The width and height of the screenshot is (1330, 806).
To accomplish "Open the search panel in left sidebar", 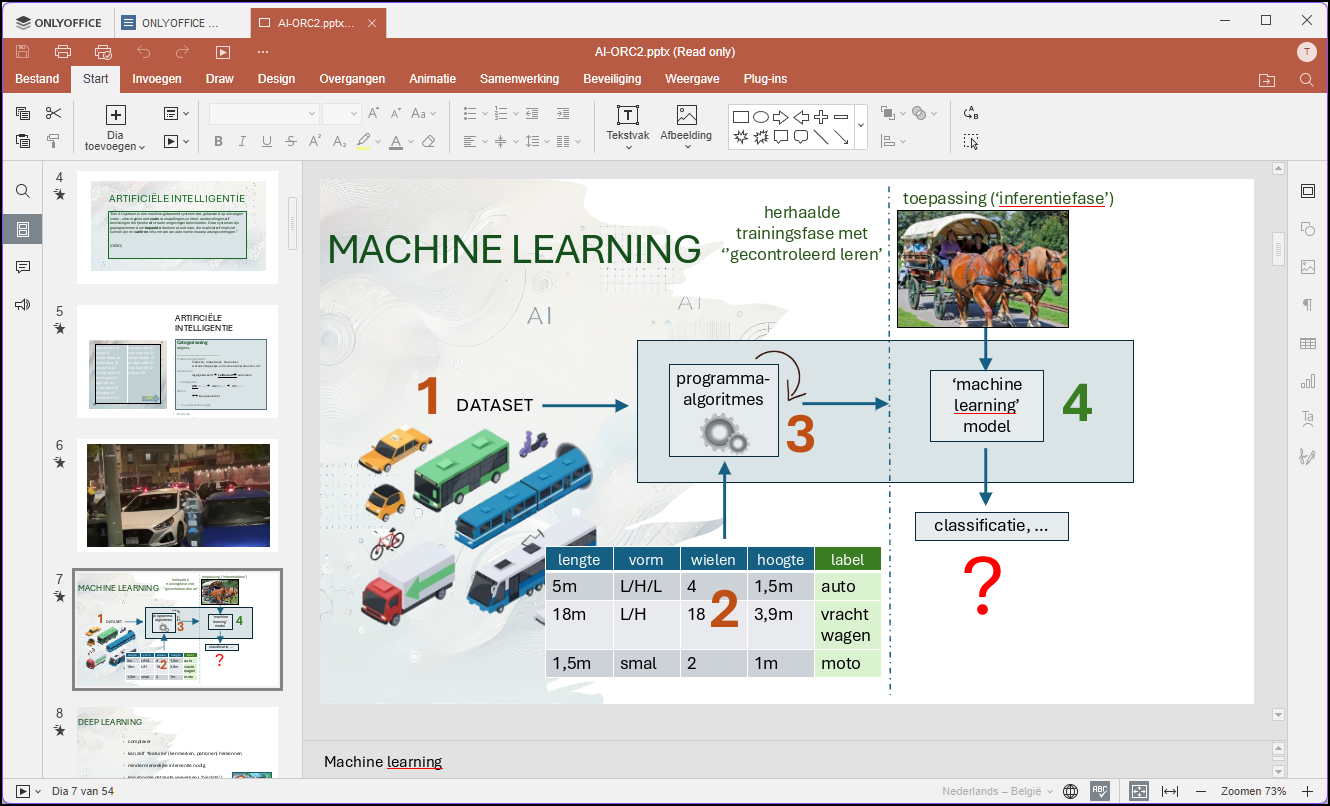I will pos(23,191).
